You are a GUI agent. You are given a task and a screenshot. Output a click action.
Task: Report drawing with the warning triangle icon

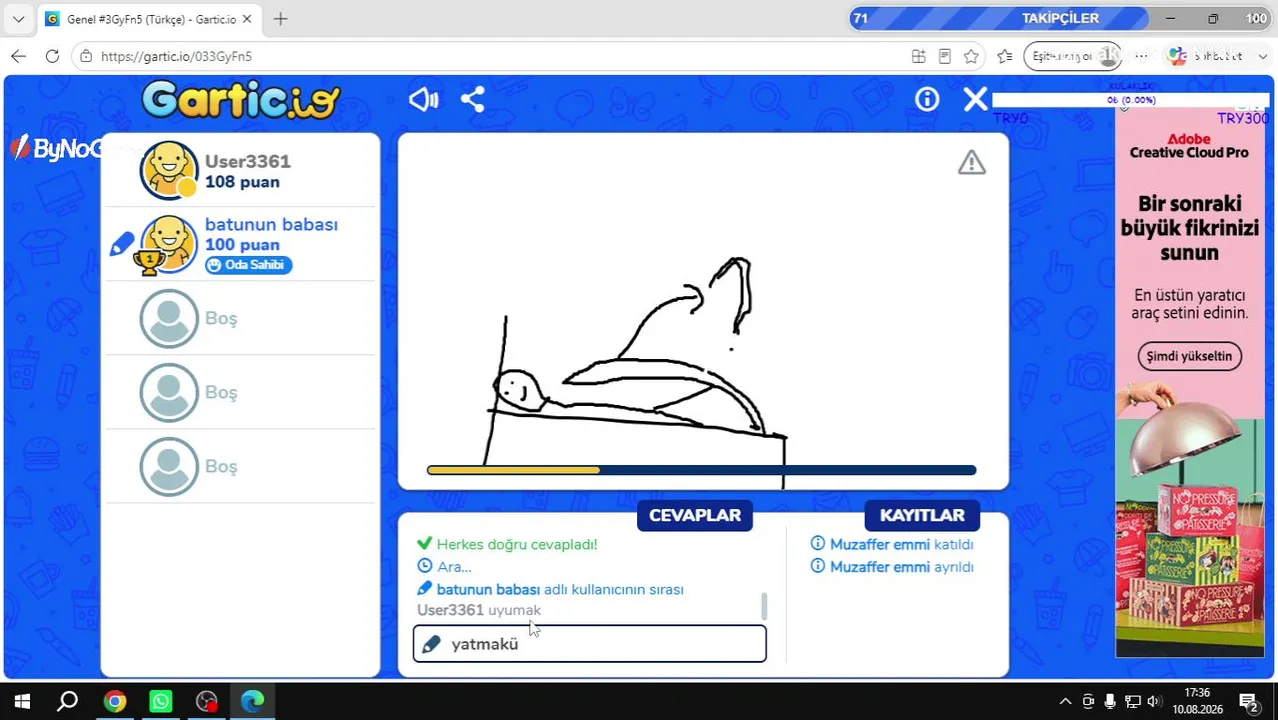point(972,162)
